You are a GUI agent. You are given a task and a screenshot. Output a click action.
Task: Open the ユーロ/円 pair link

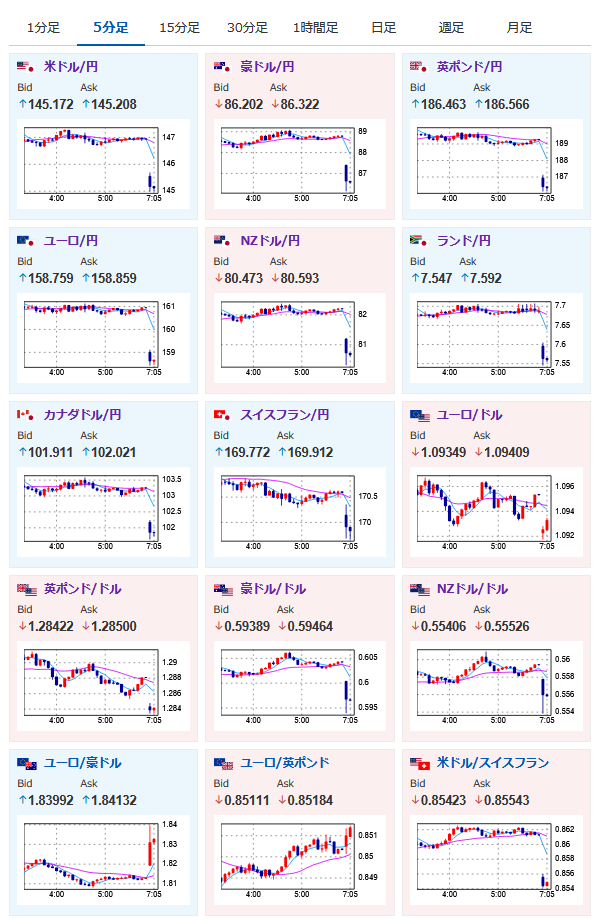pos(71,240)
